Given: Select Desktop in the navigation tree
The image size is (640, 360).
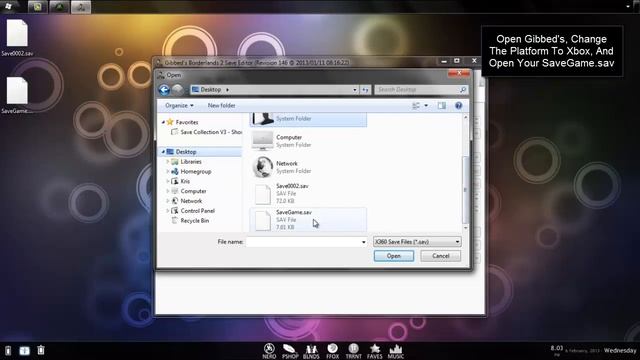Looking at the screenshot, I should pos(186,152).
